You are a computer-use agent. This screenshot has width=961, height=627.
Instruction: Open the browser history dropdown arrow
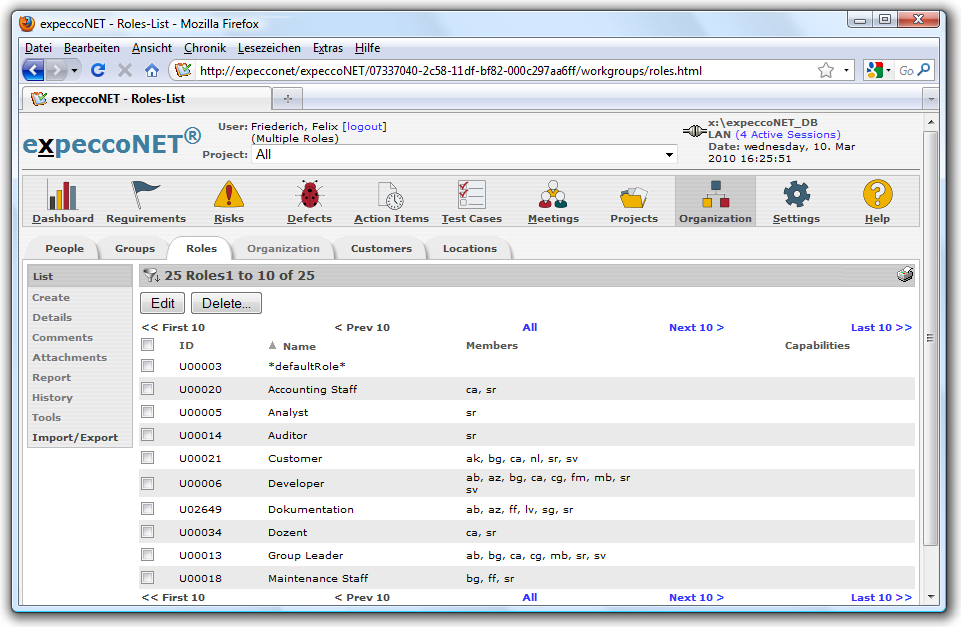click(75, 71)
